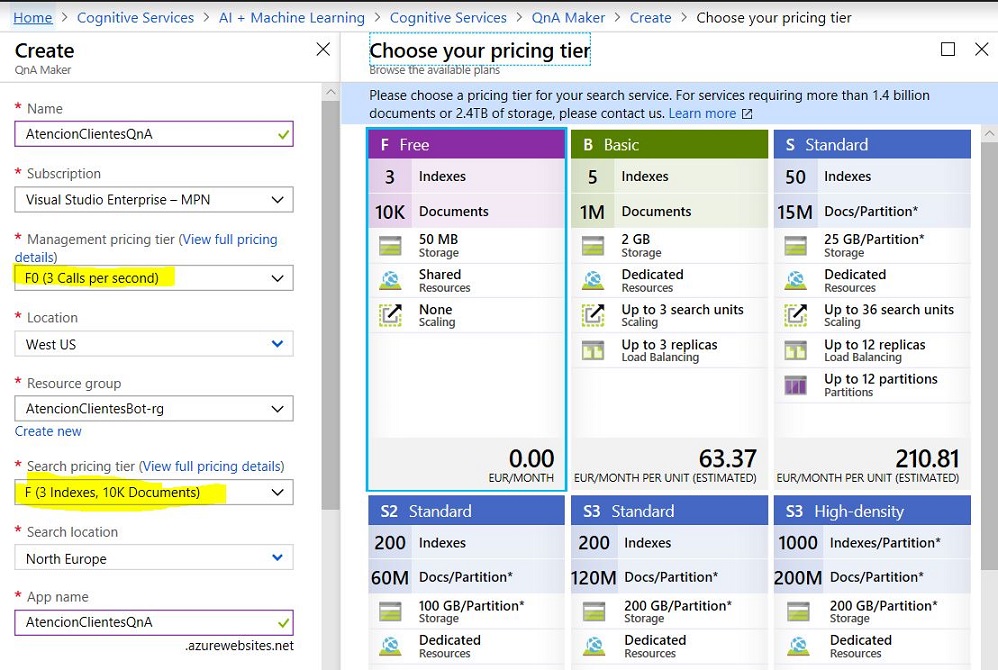Click the S2 Standard Dedicated resources icon
This screenshot has height=670, width=998.
pyautogui.click(x=390, y=646)
